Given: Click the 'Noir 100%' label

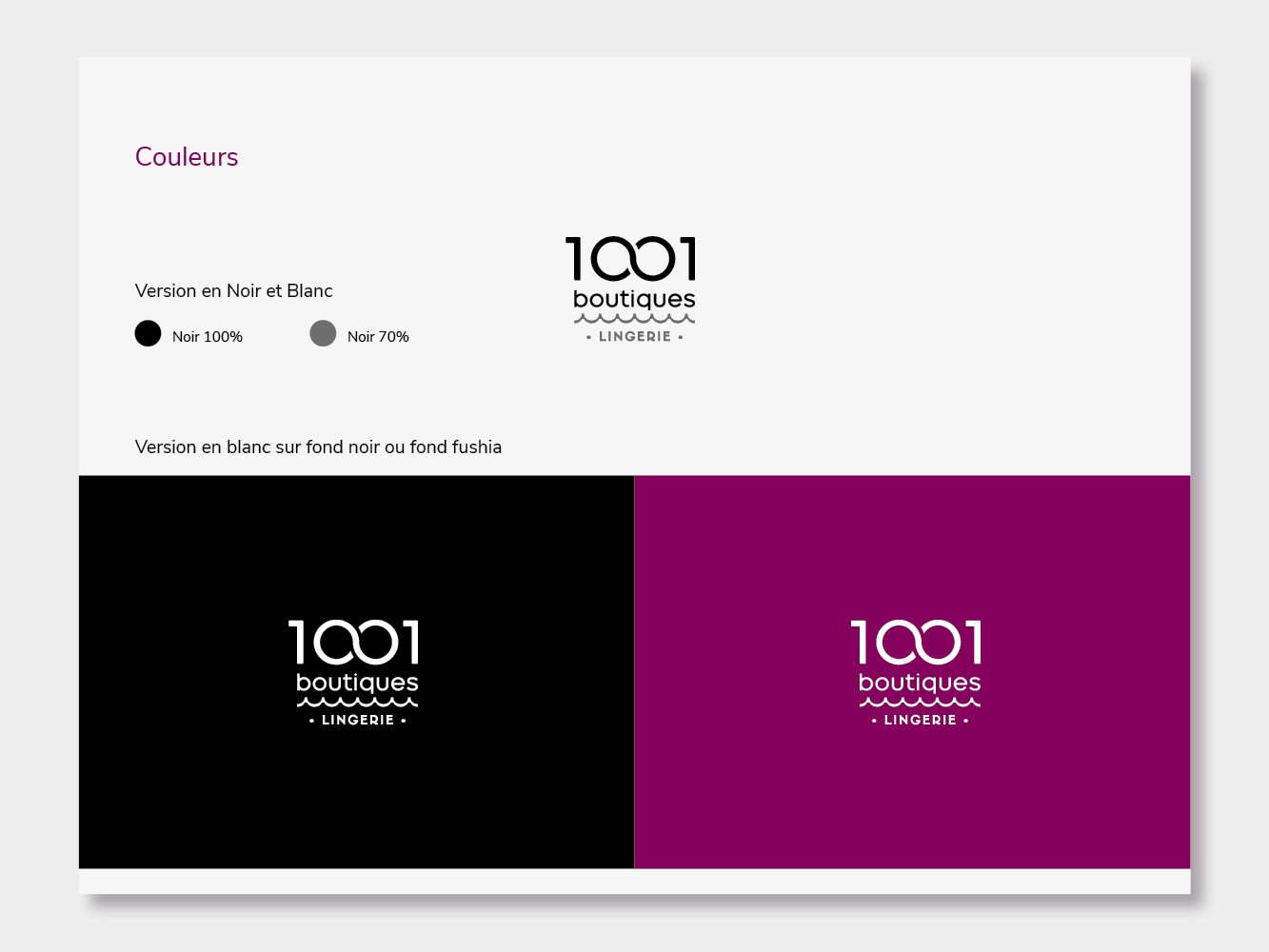Looking at the screenshot, I should click(x=208, y=337).
